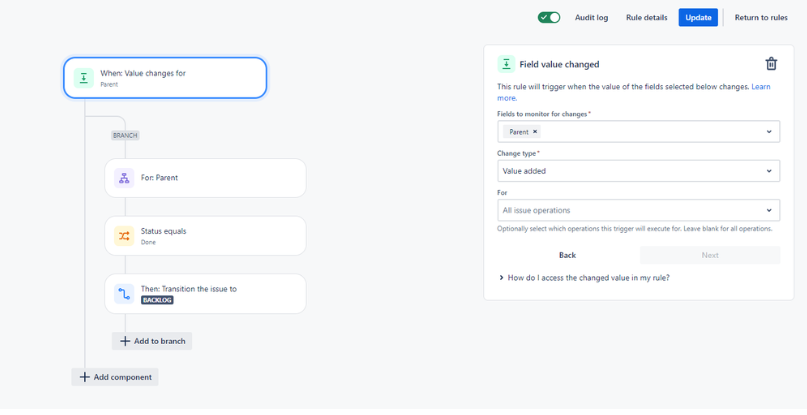807x415 pixels.
Task: Open the Fields to monitor dropdown arrow
Action: (x=769, y=132)
